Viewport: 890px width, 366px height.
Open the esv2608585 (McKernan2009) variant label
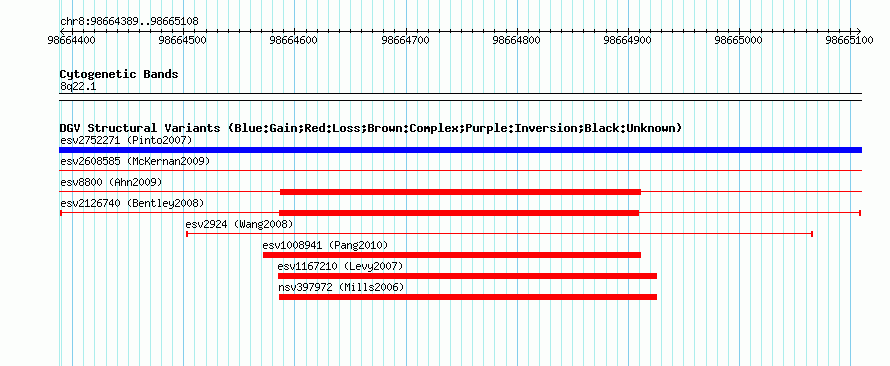click(135, 161)
